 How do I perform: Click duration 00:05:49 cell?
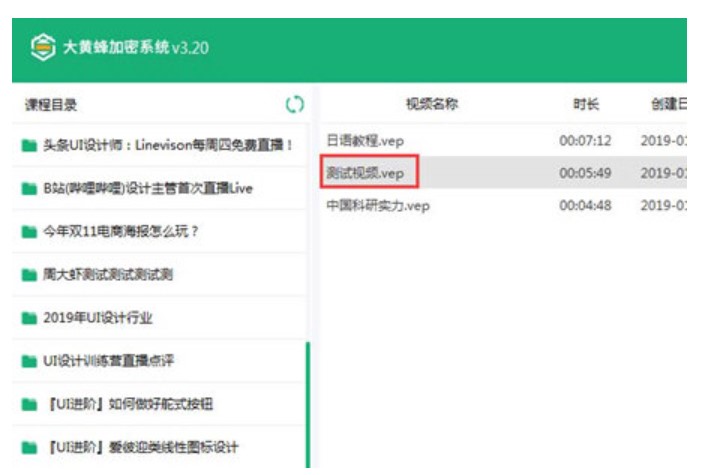point(585,173)
